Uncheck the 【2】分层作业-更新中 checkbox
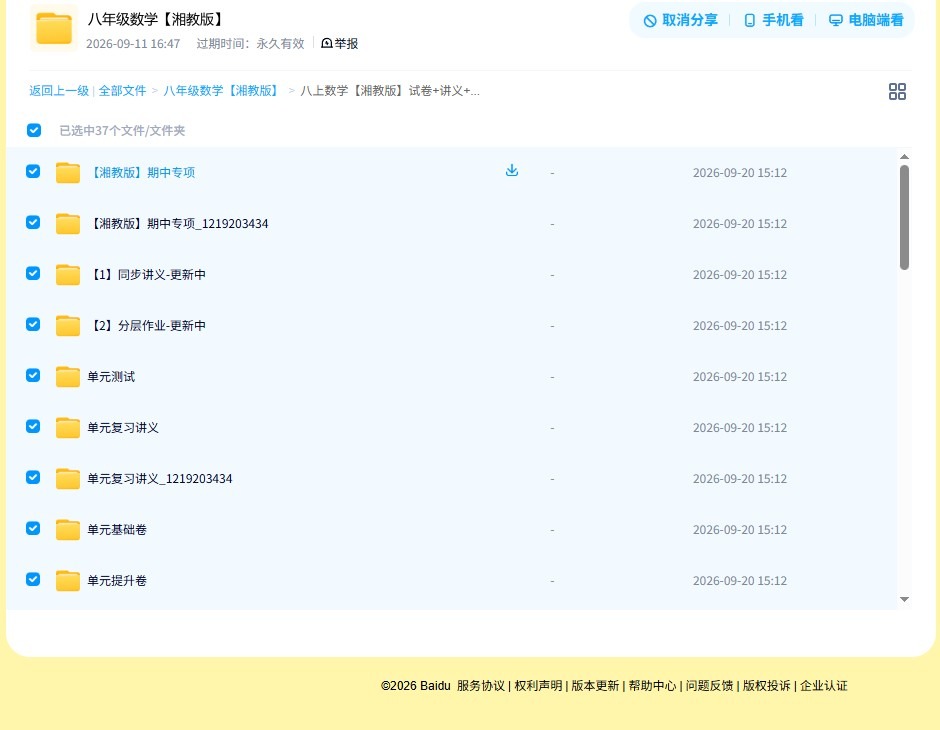Screen dimensions: 940x730 [33, 324]
